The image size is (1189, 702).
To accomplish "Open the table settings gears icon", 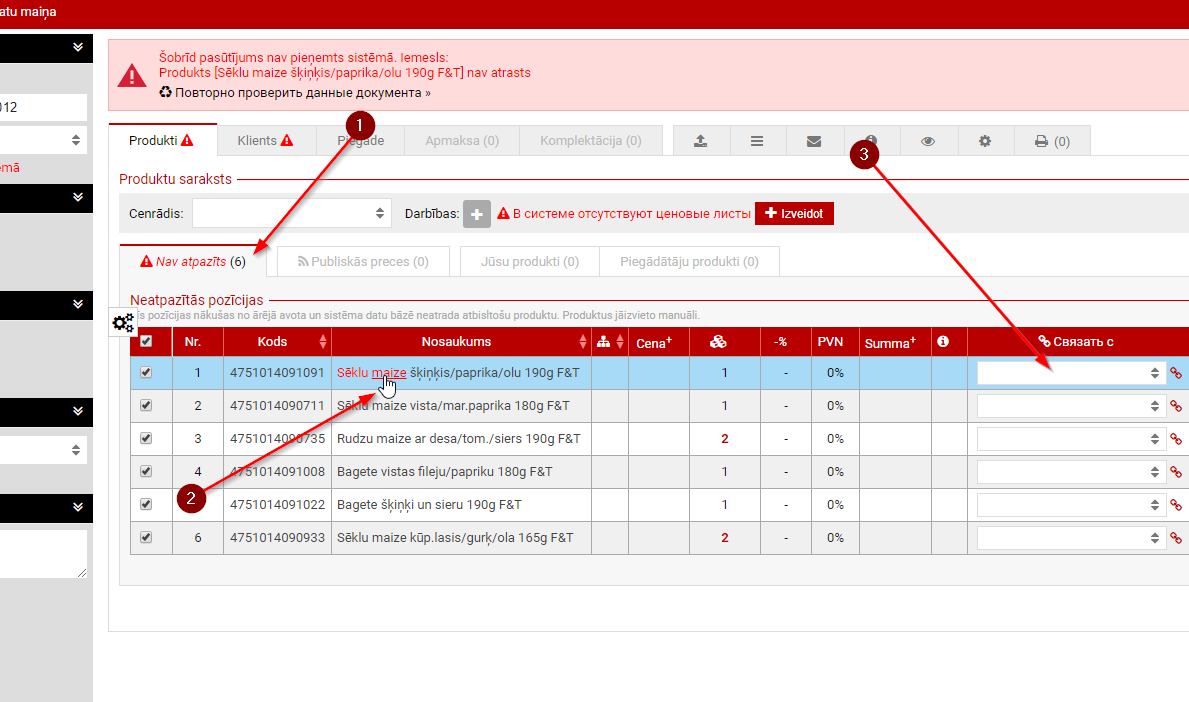I will (123, 323).
